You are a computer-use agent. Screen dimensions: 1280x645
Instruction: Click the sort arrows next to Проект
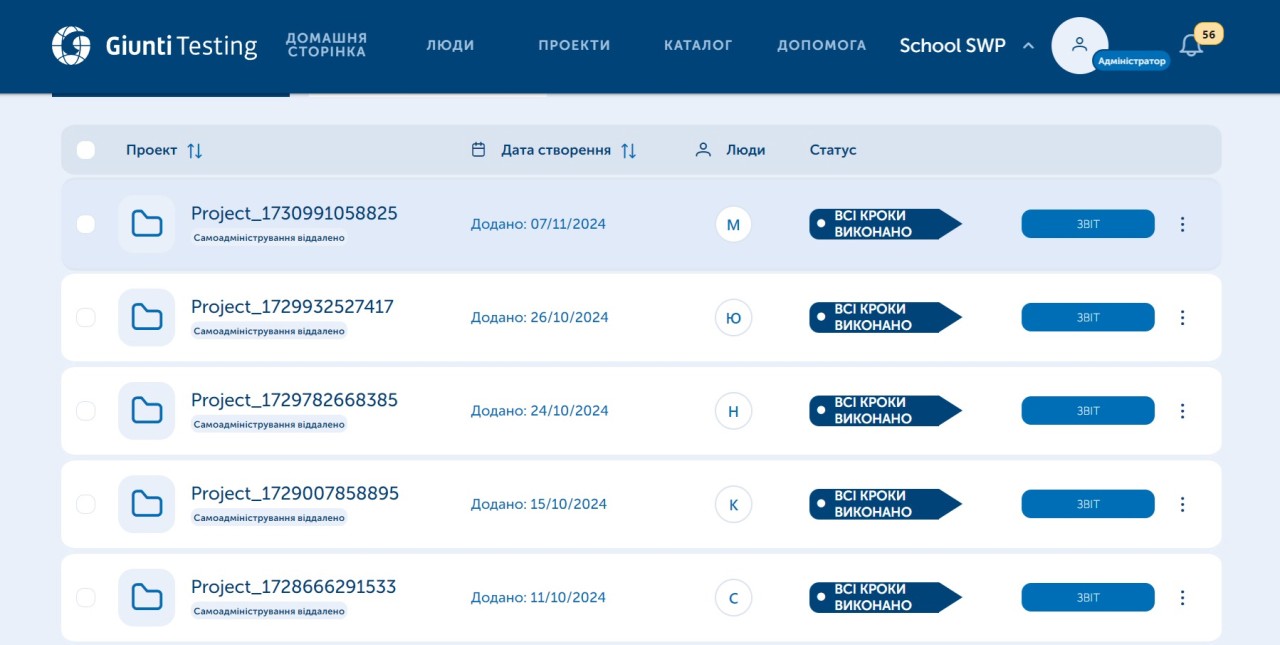click(194, 149)
